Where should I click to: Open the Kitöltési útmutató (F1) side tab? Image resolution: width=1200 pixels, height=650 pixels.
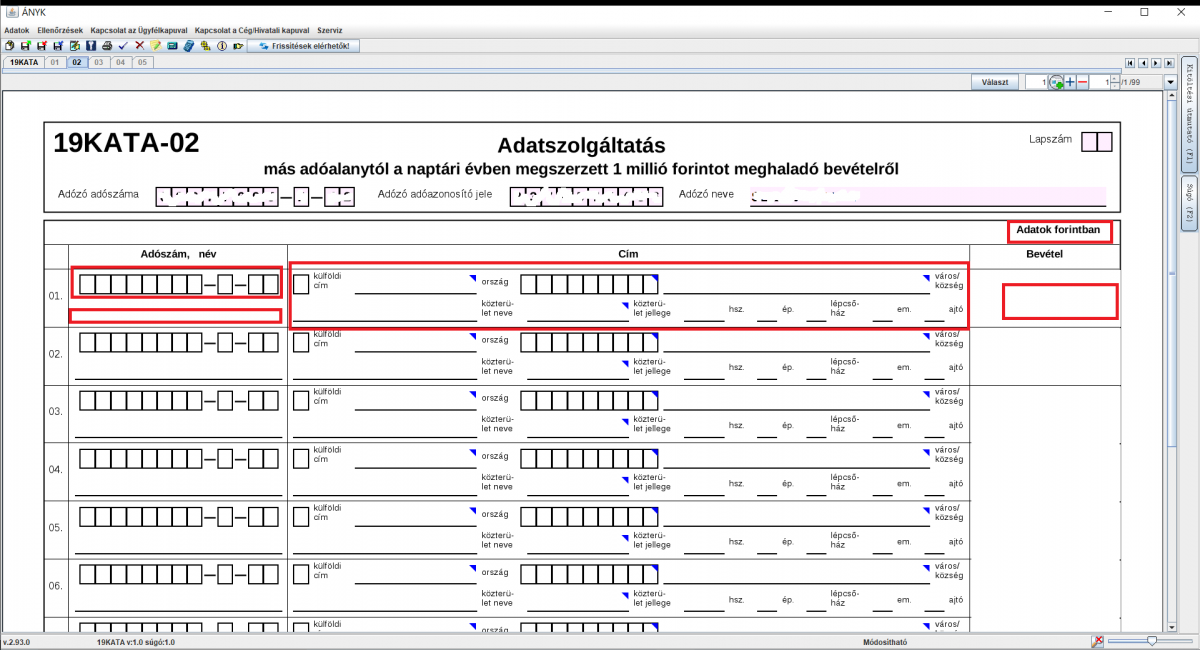point(1189,113)
